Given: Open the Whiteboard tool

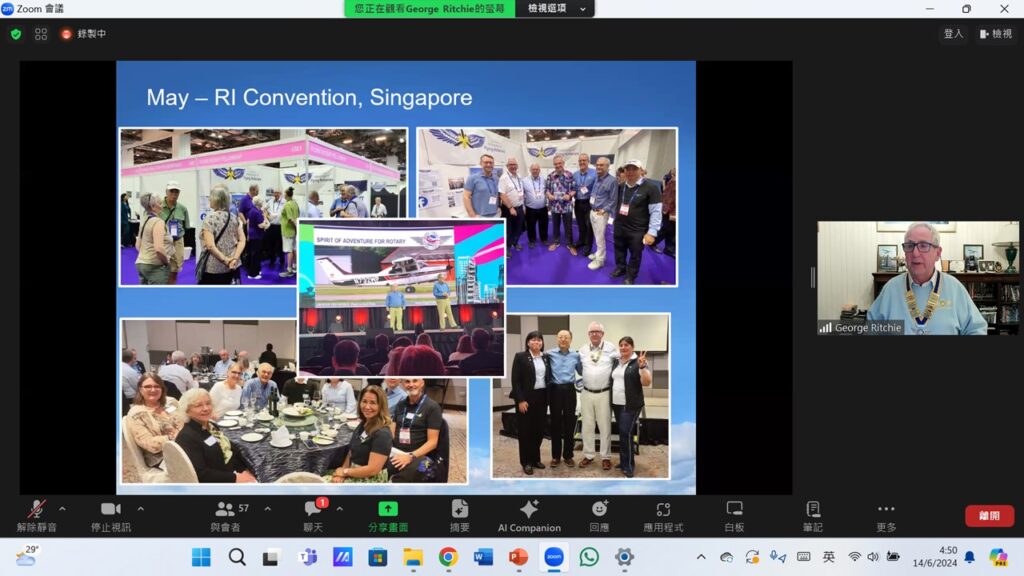Looking at the screenshot, I should click(734, 509).
